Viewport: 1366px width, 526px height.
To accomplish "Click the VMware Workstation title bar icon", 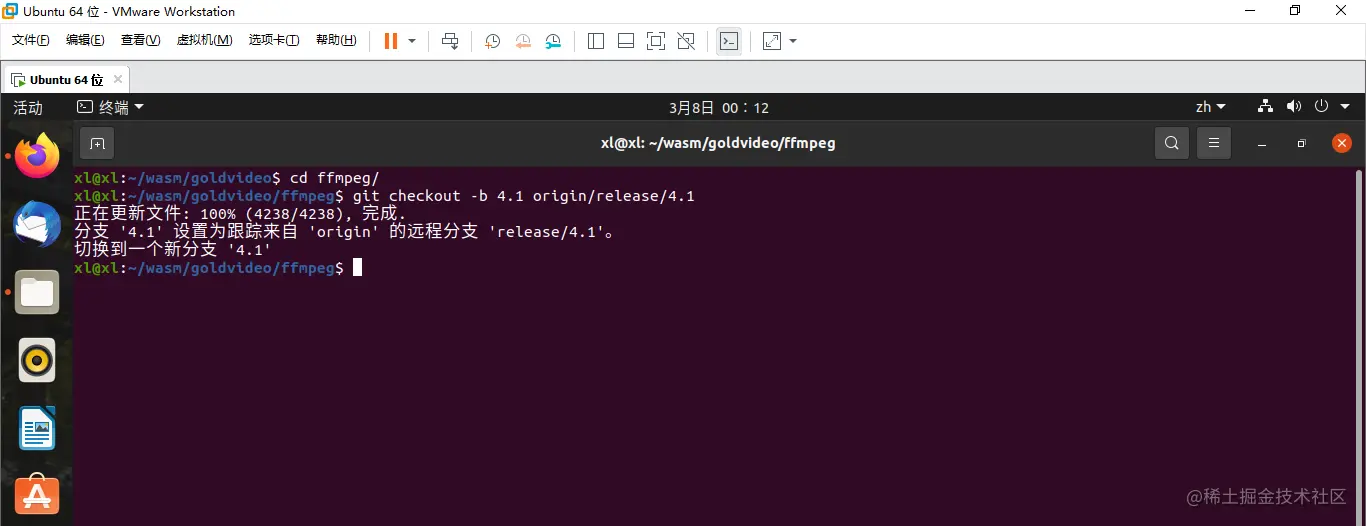I will (x=10, y=11).
